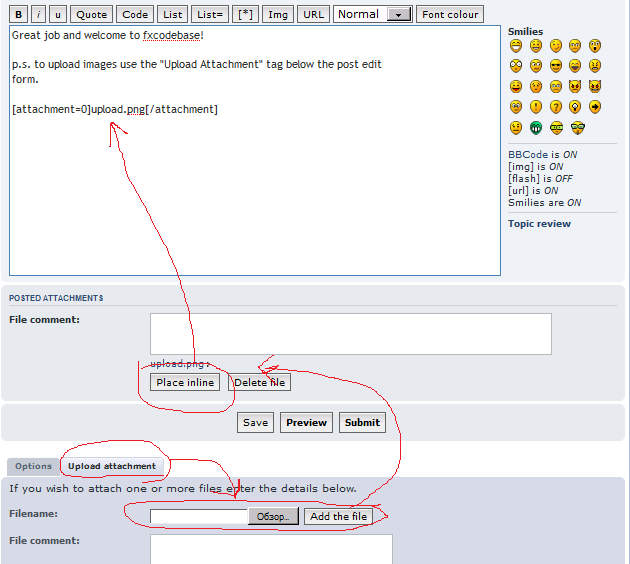Insert the Razz tongue-out smiley

[x=516, y=86]
